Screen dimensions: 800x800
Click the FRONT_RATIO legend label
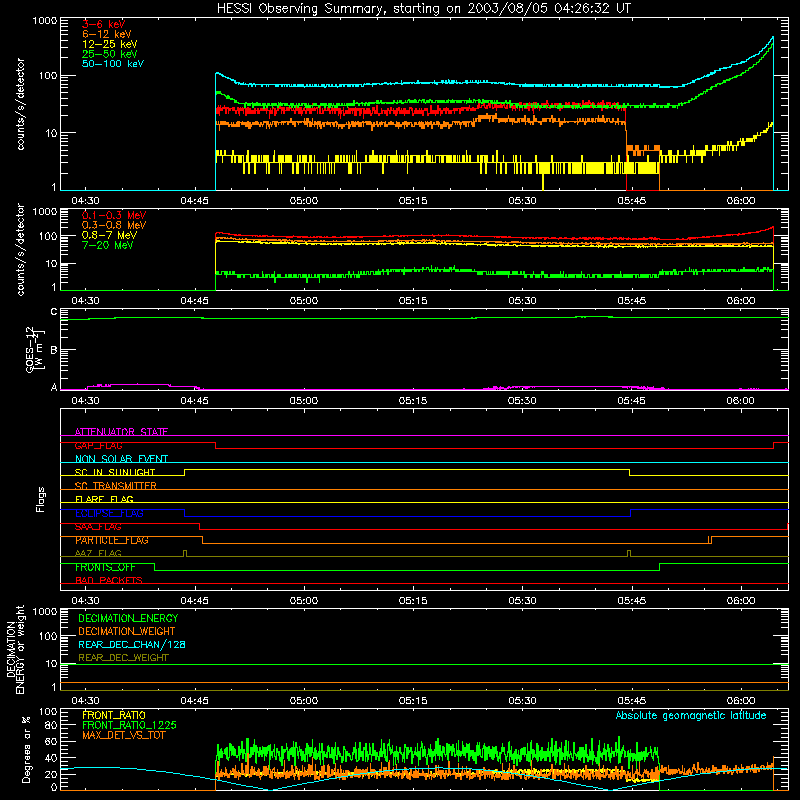coord(114,715)
